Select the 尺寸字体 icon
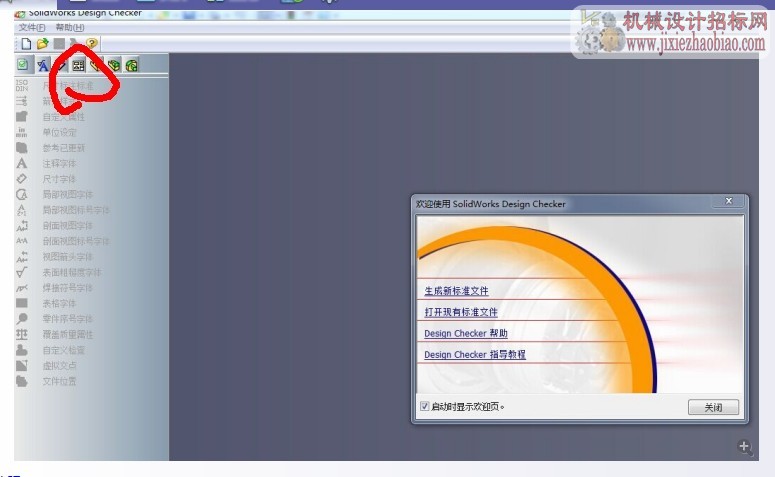775x477 pixels. [x=22, y=178]
